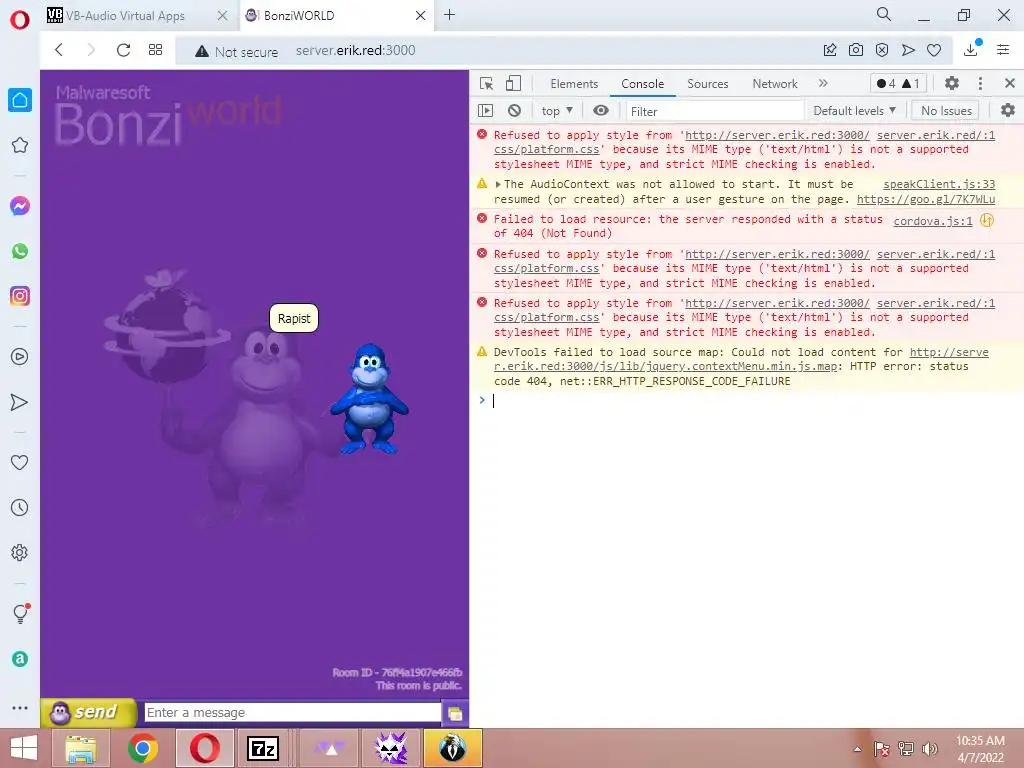Switch to the Sources tab

coord(707,84)
